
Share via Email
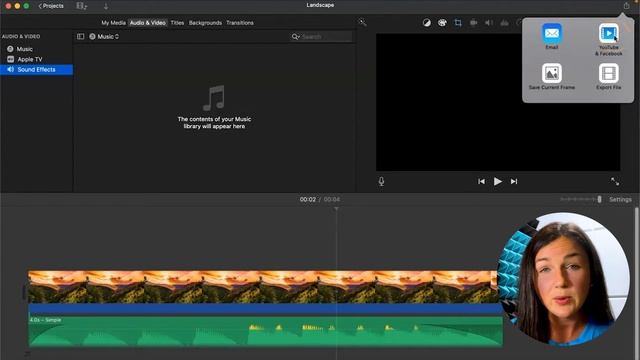pos(552,37)
